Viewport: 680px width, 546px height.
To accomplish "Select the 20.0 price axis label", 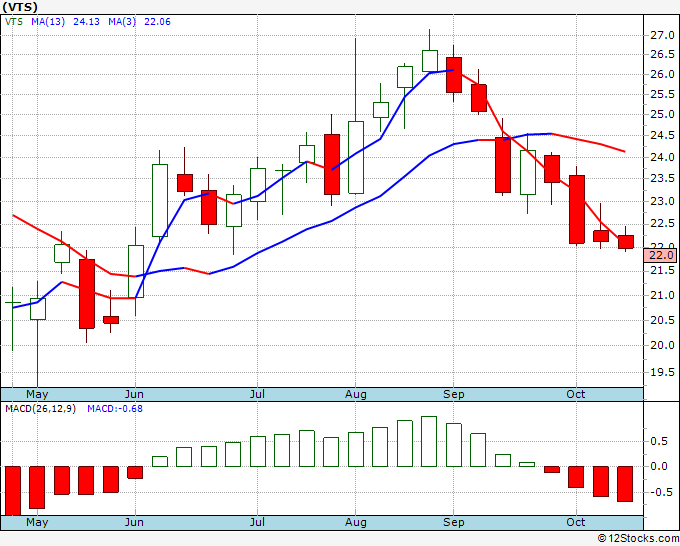I will click(662, 346).
